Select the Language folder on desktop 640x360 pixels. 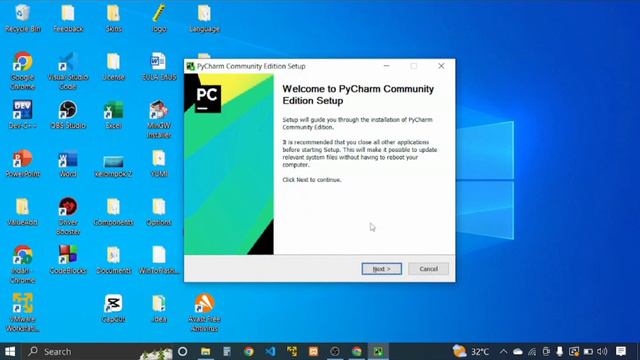[x=204, y=18]
